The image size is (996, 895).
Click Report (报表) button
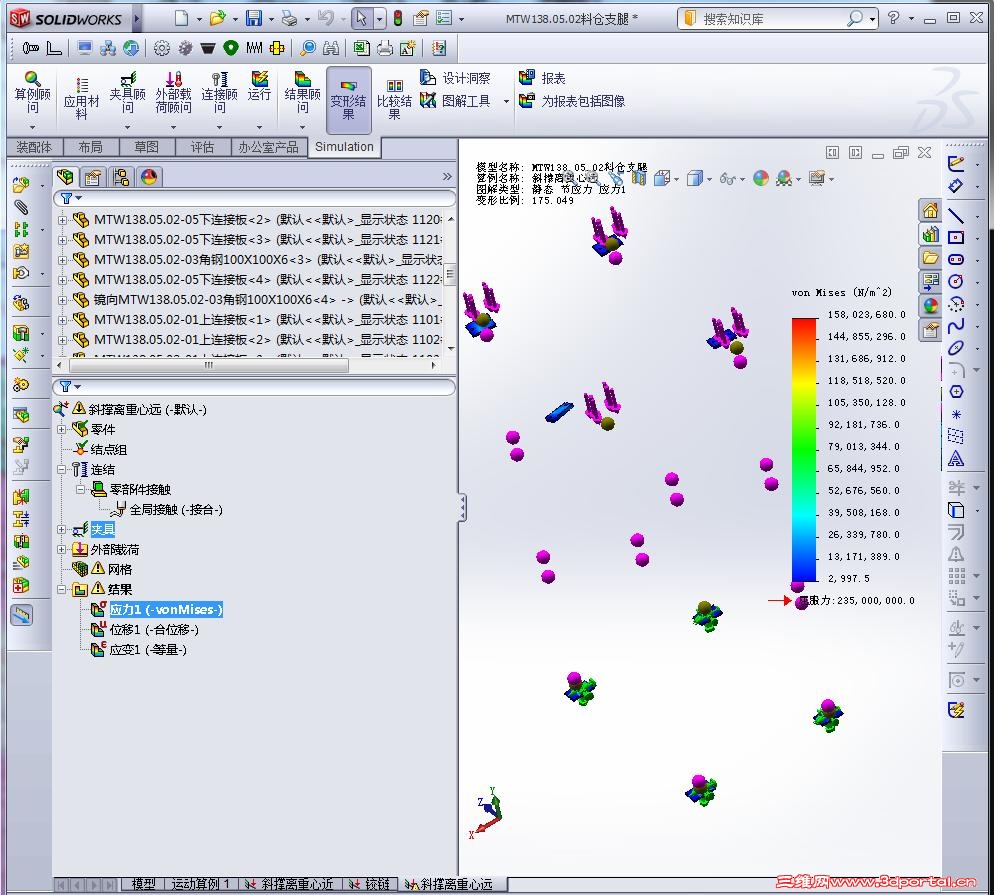[x=542, y=77]
